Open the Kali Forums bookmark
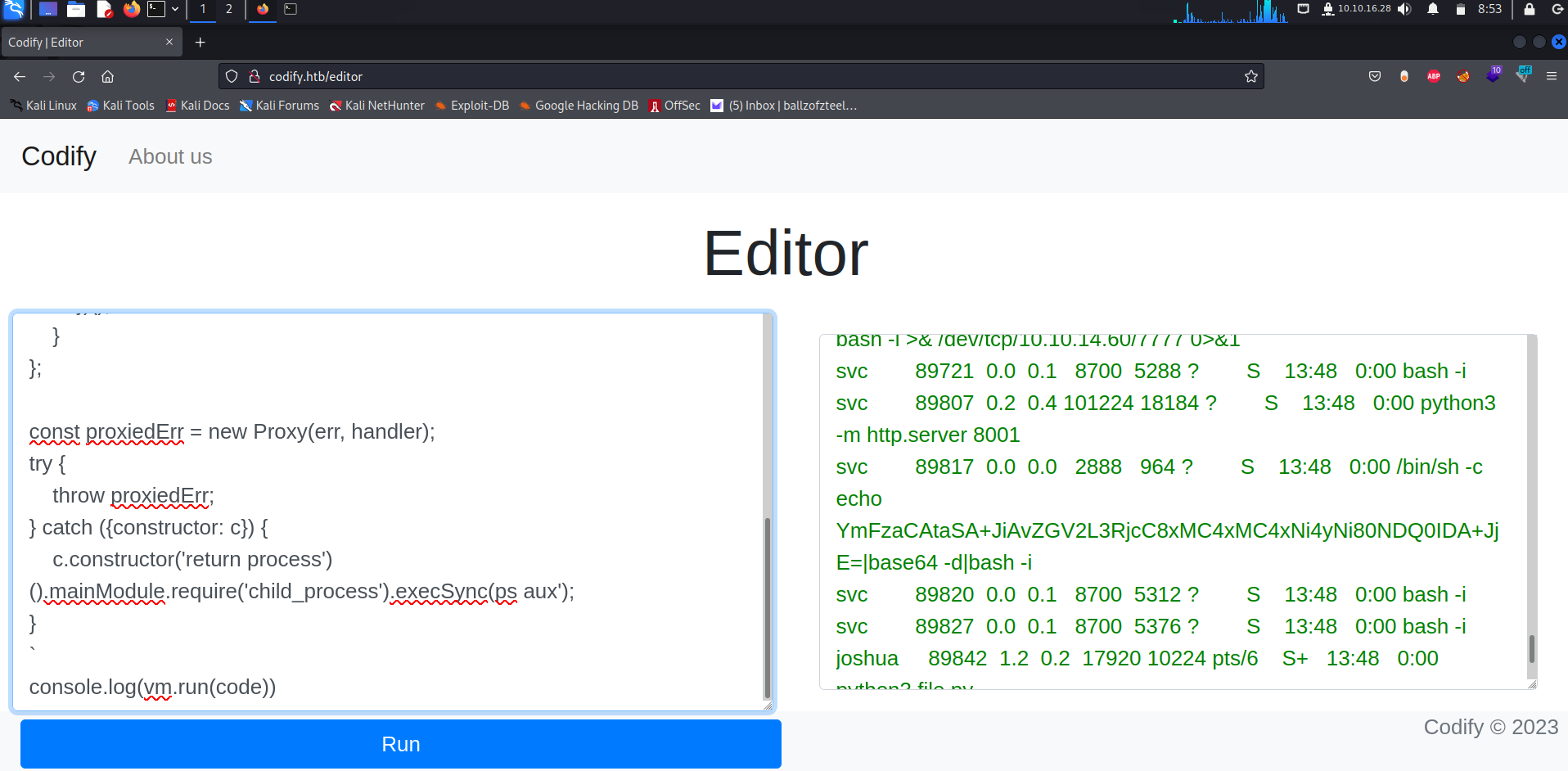This screenshot has width=1568, height=771. [279, 106]
